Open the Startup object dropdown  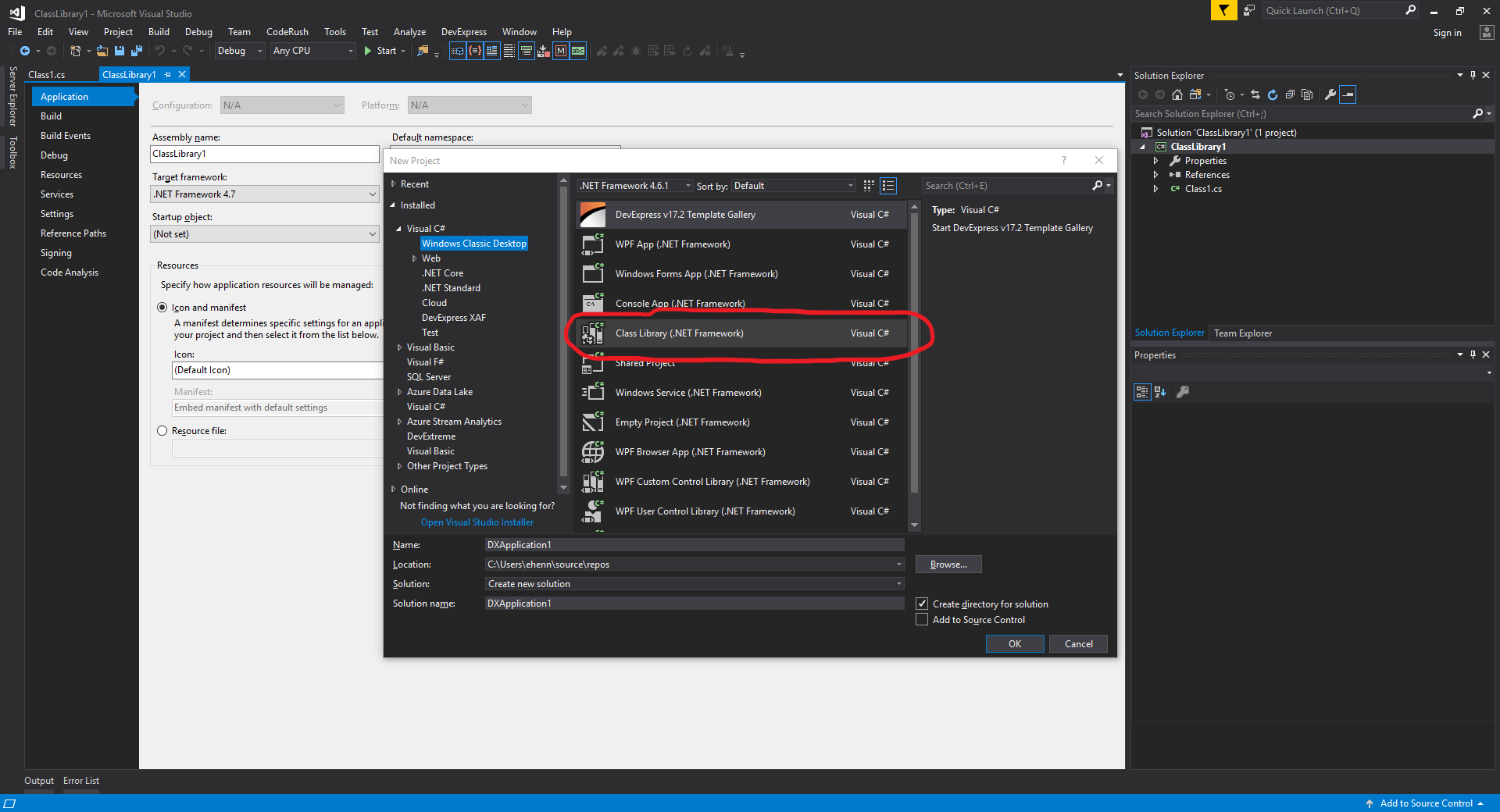265,234
